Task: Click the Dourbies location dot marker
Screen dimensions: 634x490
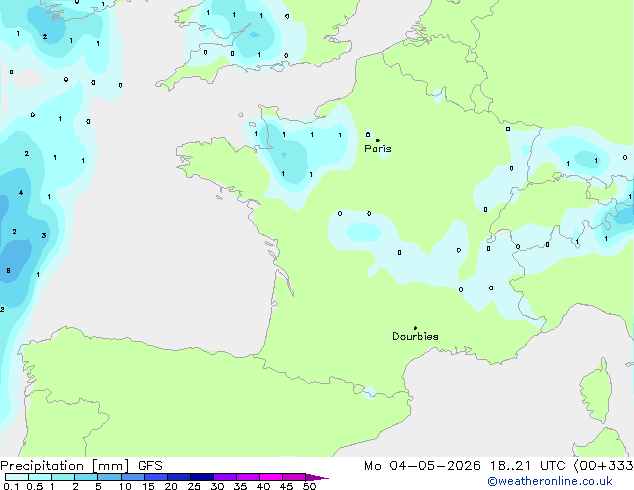Action: pyautogui.click(x=415, y=328)
